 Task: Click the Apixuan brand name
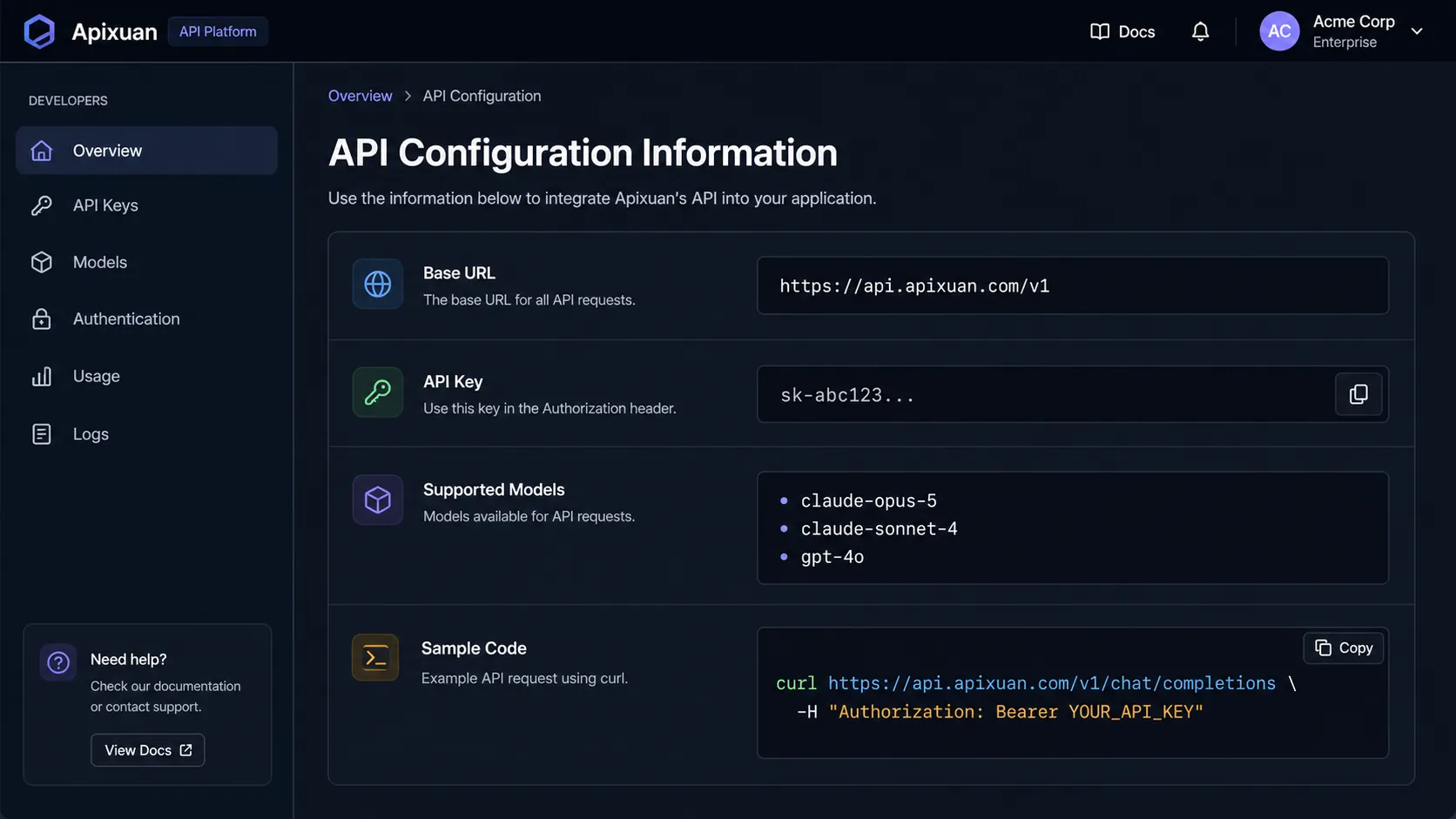click(x=114, y=31)
